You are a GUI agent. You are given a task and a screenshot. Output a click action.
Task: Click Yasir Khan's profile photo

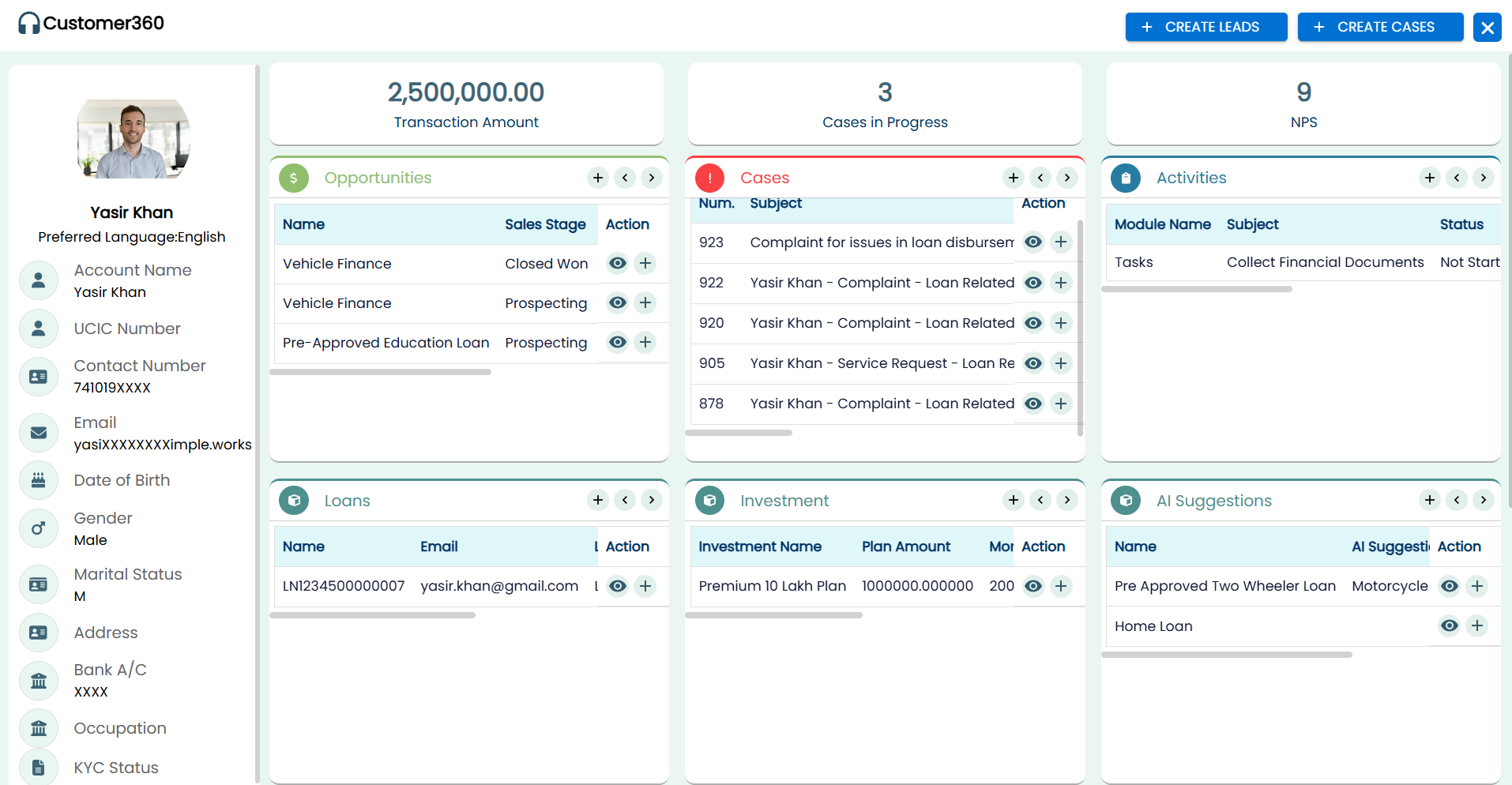click(133, 139)
